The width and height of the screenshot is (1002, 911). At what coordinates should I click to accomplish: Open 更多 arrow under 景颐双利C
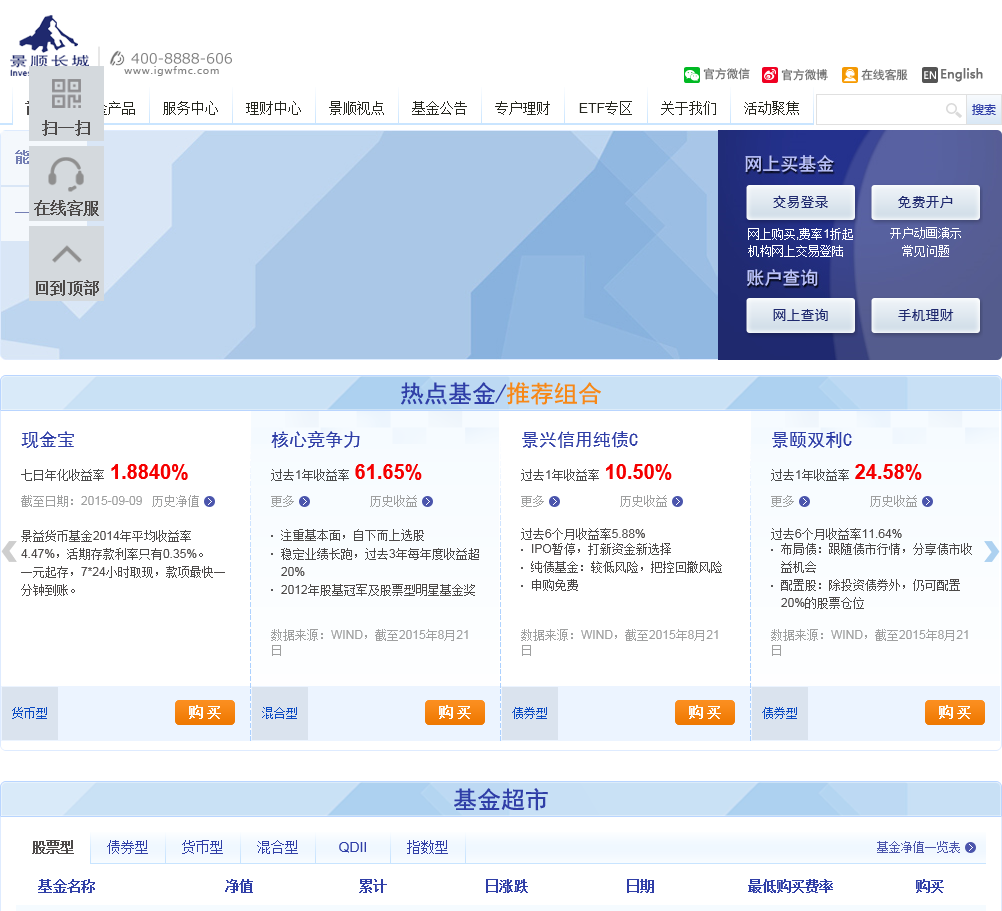pos(805,501)
